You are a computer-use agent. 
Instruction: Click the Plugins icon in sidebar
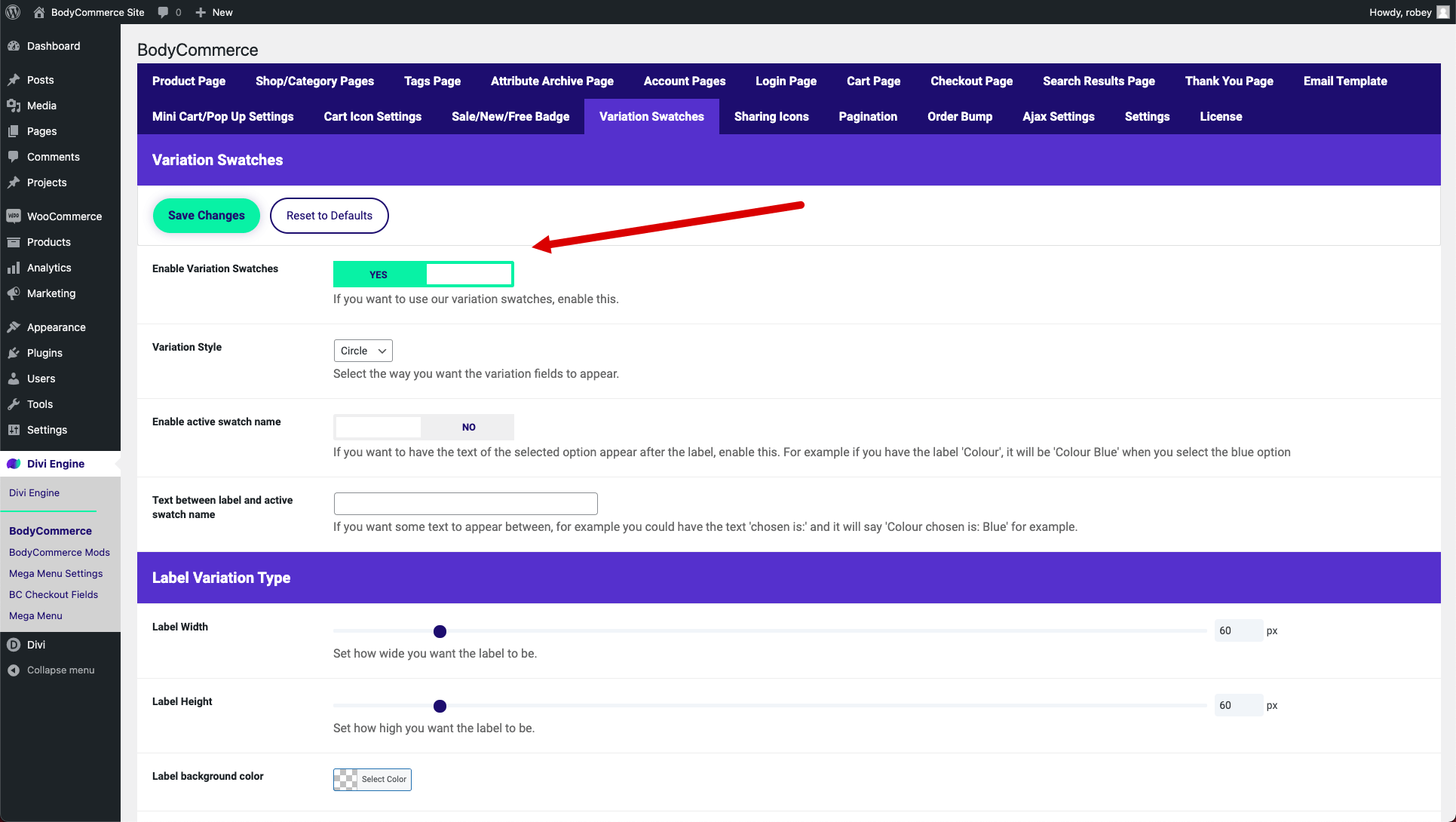pos(15,352)
